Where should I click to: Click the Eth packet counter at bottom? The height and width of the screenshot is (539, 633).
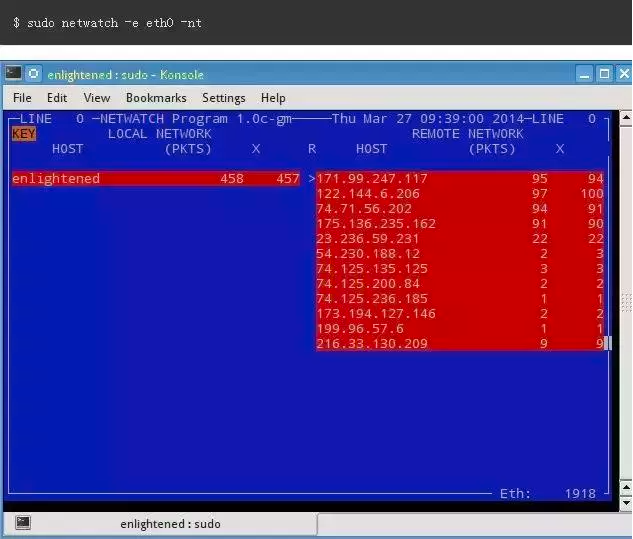(579, 493)
